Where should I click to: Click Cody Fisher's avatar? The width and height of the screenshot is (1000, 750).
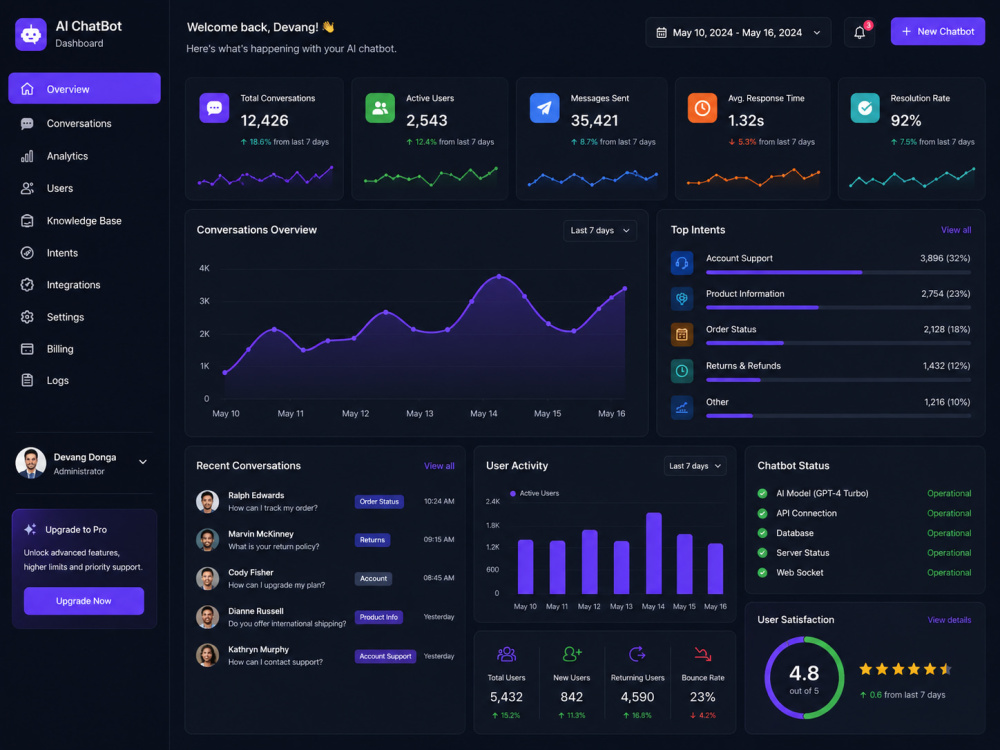point(207,578)
